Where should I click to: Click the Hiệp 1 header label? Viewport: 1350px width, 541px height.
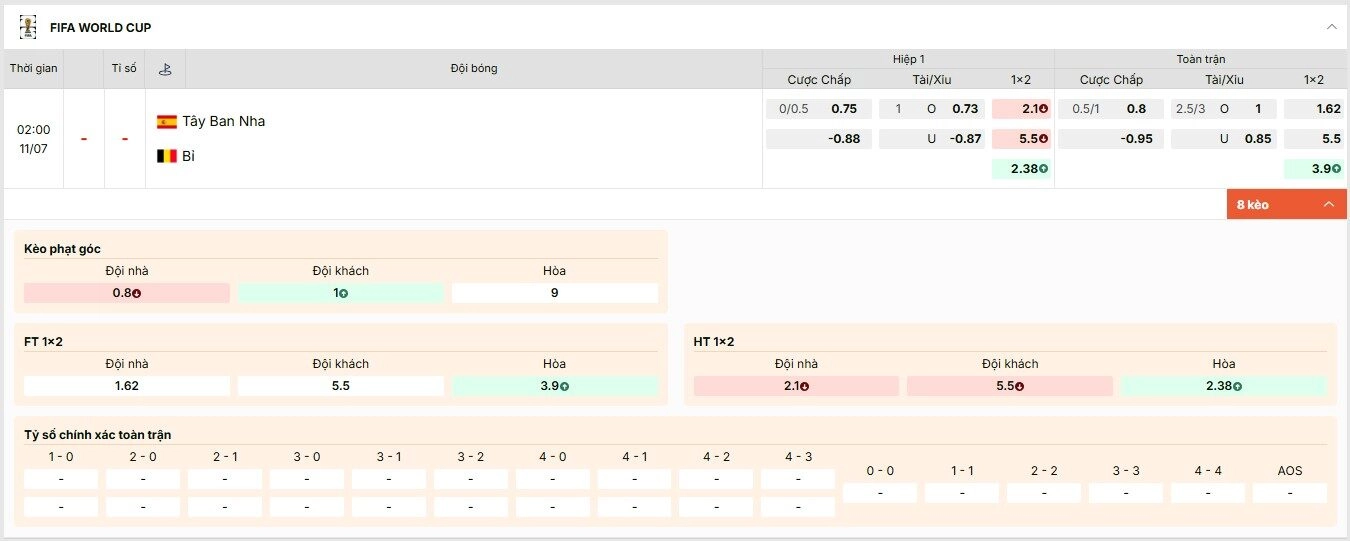(909, 59)
